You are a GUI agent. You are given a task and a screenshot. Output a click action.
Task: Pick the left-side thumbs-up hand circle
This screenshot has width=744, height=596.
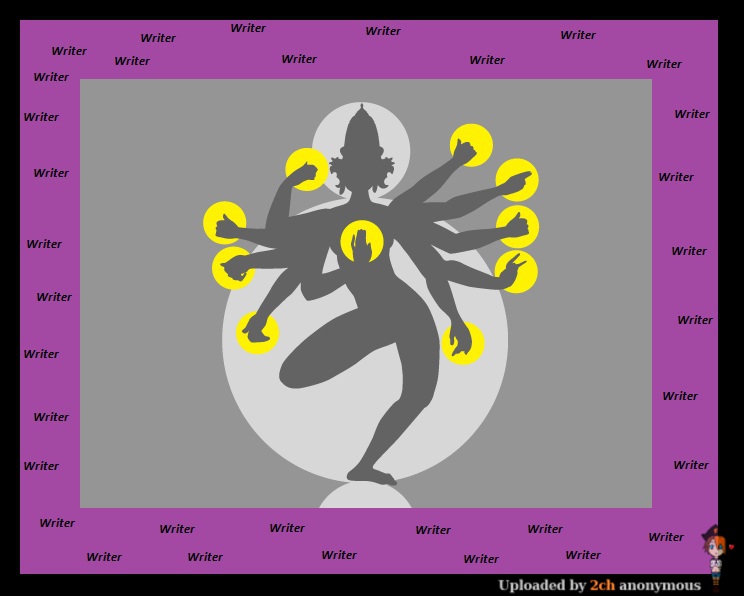click(x=224, y=223)
